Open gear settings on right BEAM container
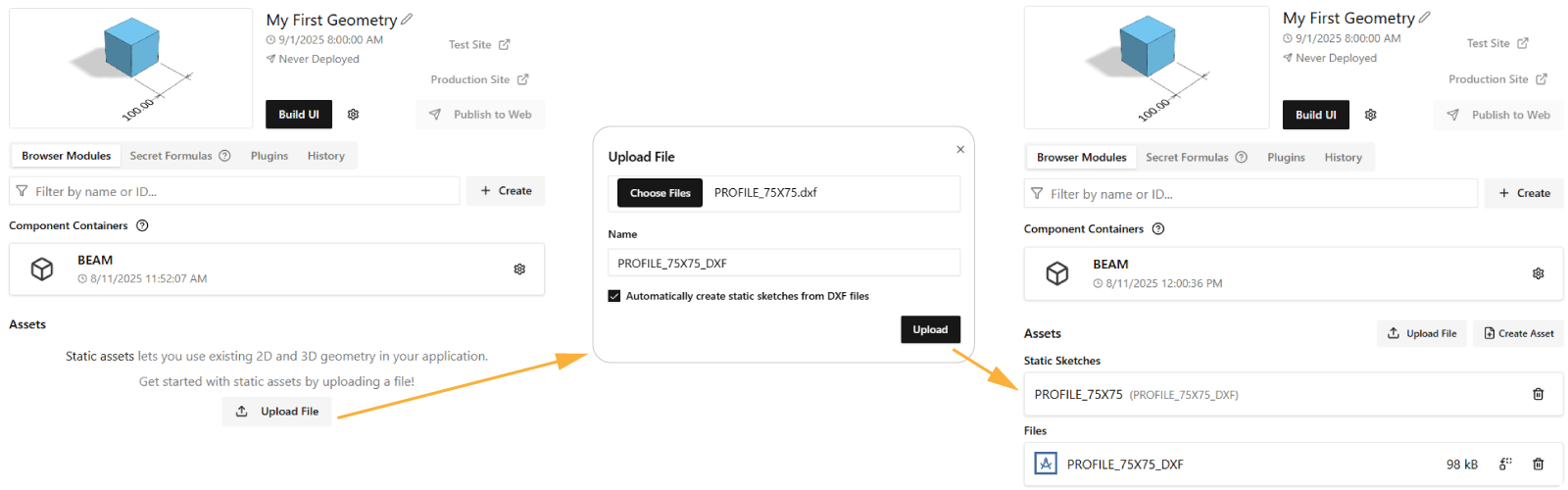Viewport: 1568px width, 490px height. [1538, 273]
